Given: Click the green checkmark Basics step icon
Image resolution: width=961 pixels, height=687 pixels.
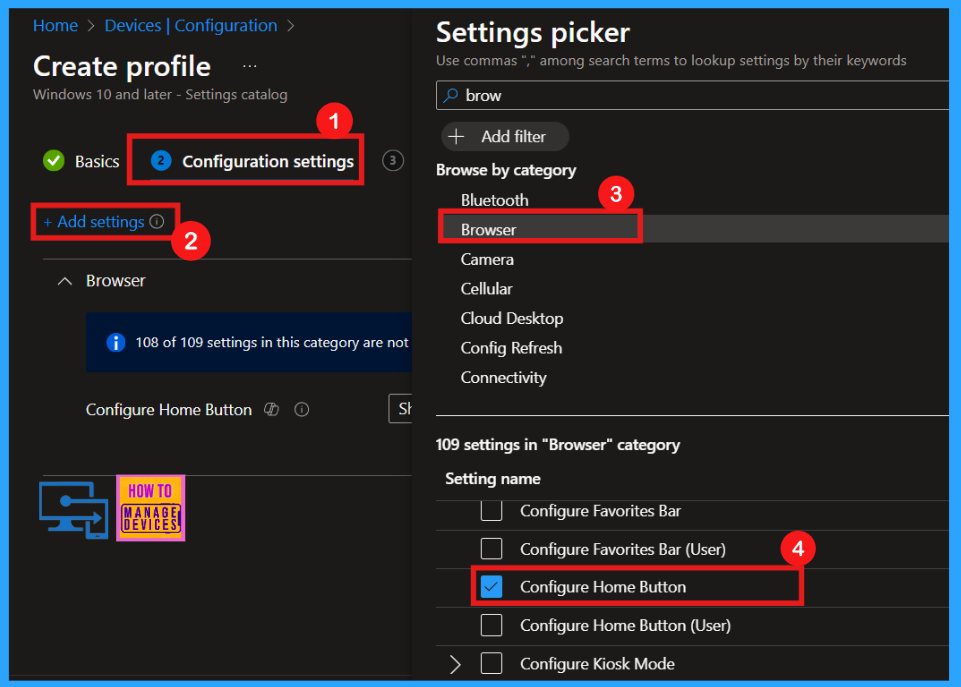Looking at the screenshot, I should (54, 161).
